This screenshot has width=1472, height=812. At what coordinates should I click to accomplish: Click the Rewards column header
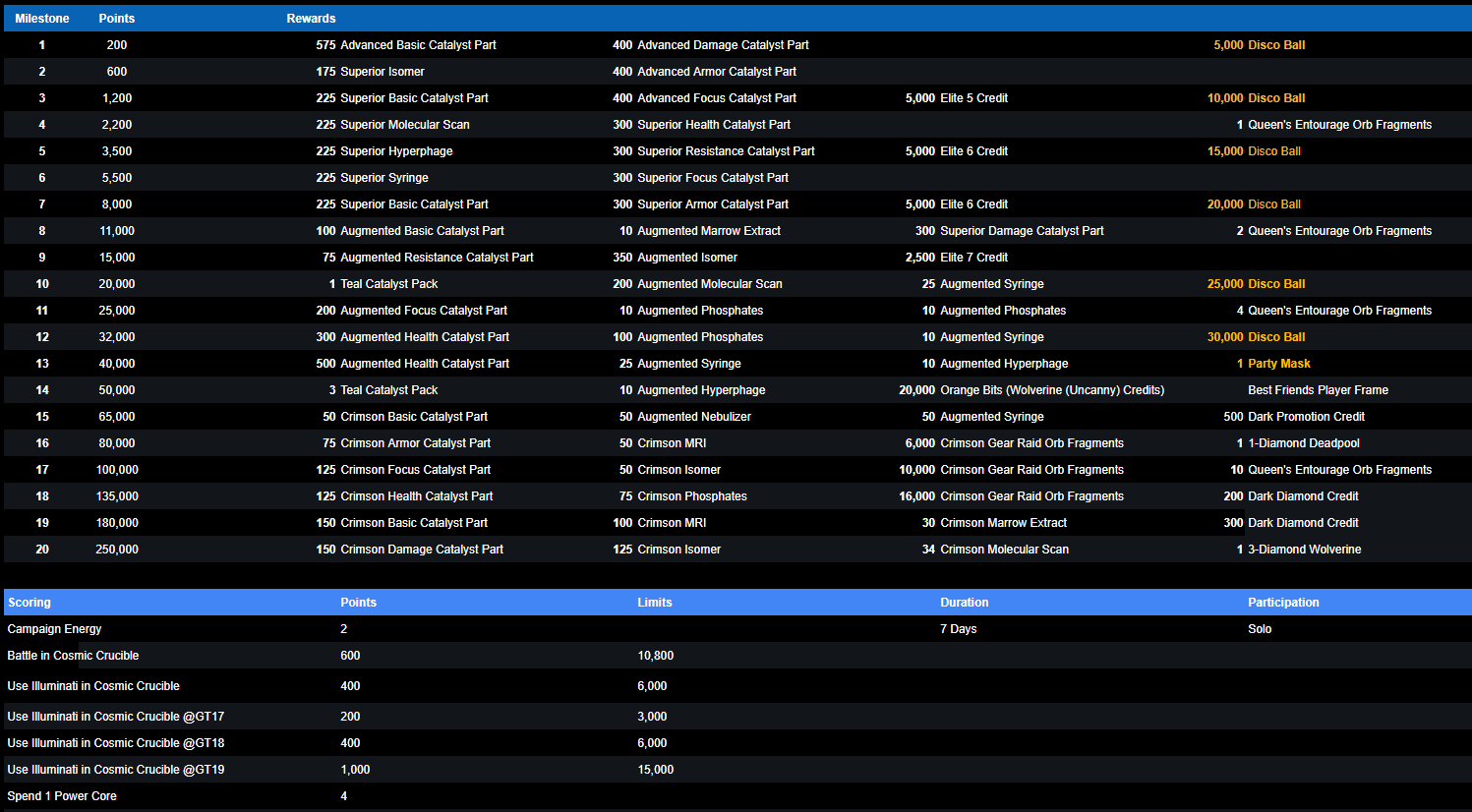tap(311, 19)
